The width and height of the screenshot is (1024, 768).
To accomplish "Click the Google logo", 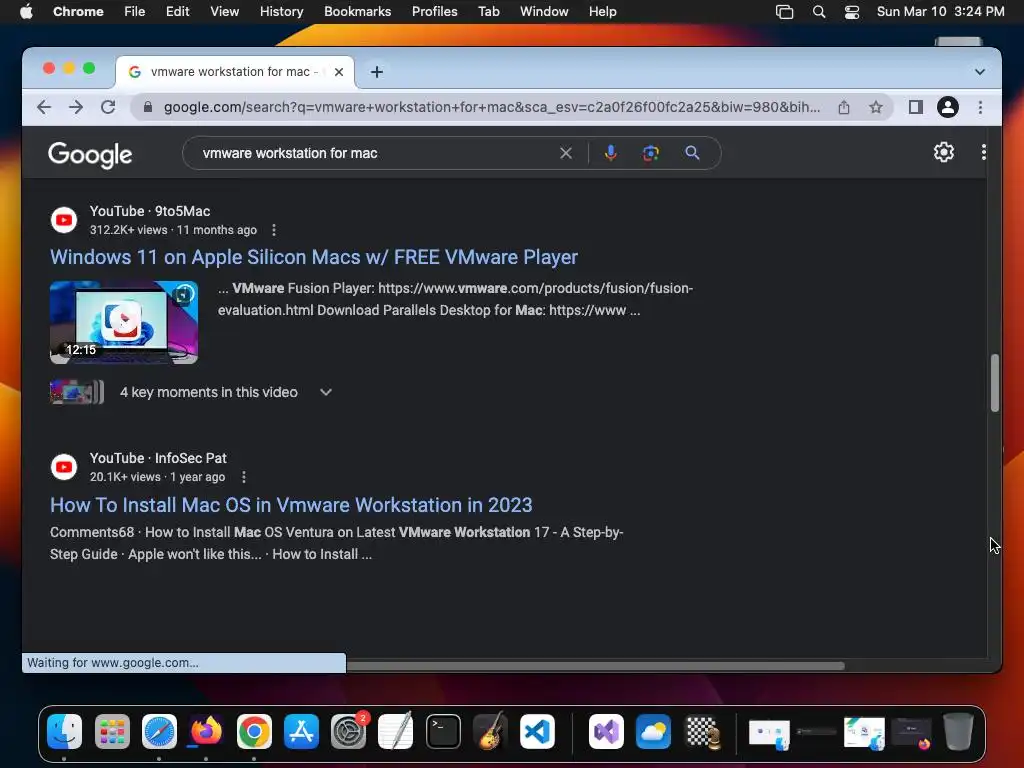I will pyautogui.click(x=90, y=154).
